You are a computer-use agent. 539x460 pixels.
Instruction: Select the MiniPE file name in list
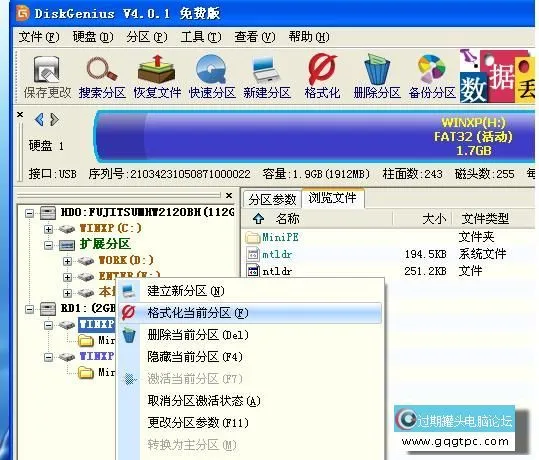[x=280, y=237]
